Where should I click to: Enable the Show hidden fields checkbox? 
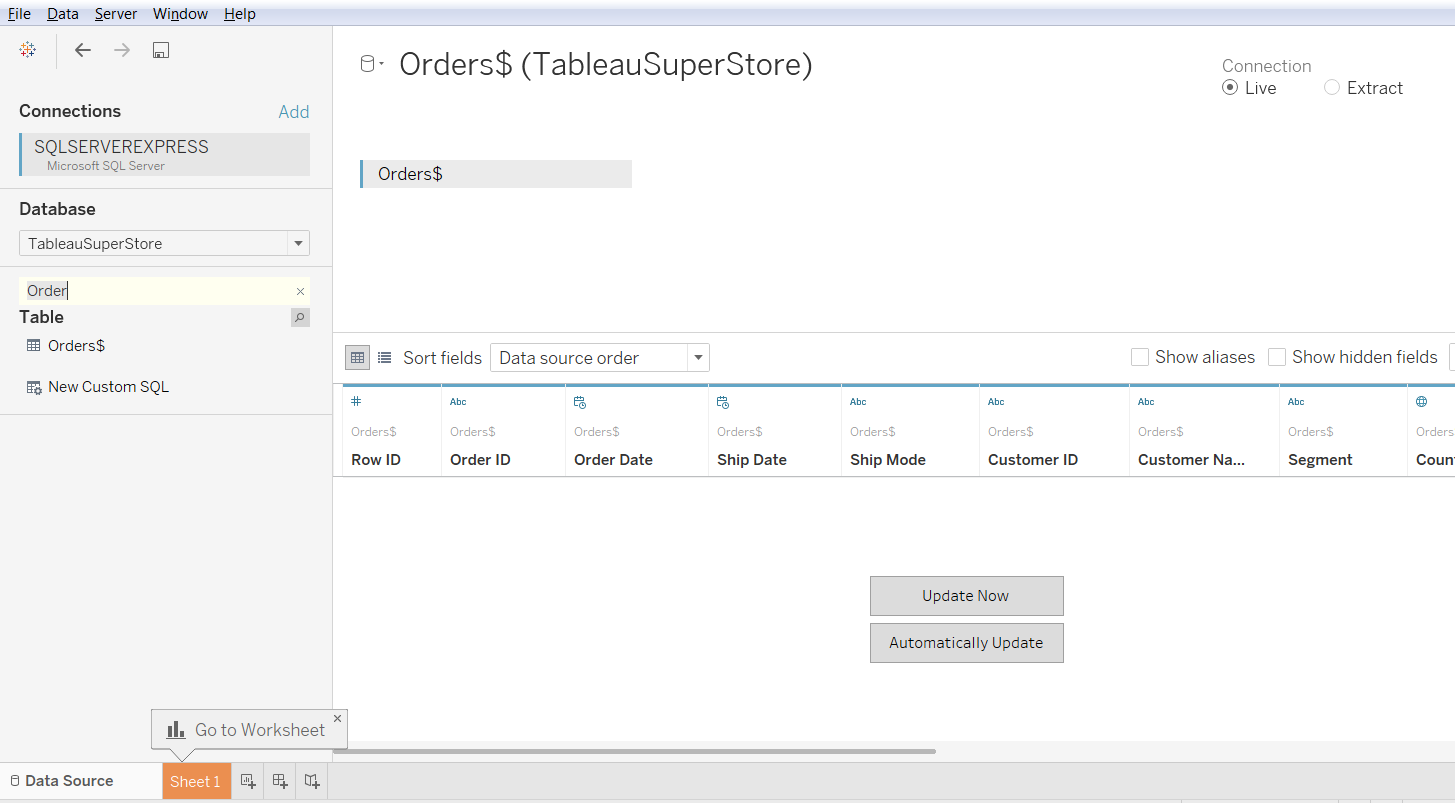click(x=1276, y=357)
